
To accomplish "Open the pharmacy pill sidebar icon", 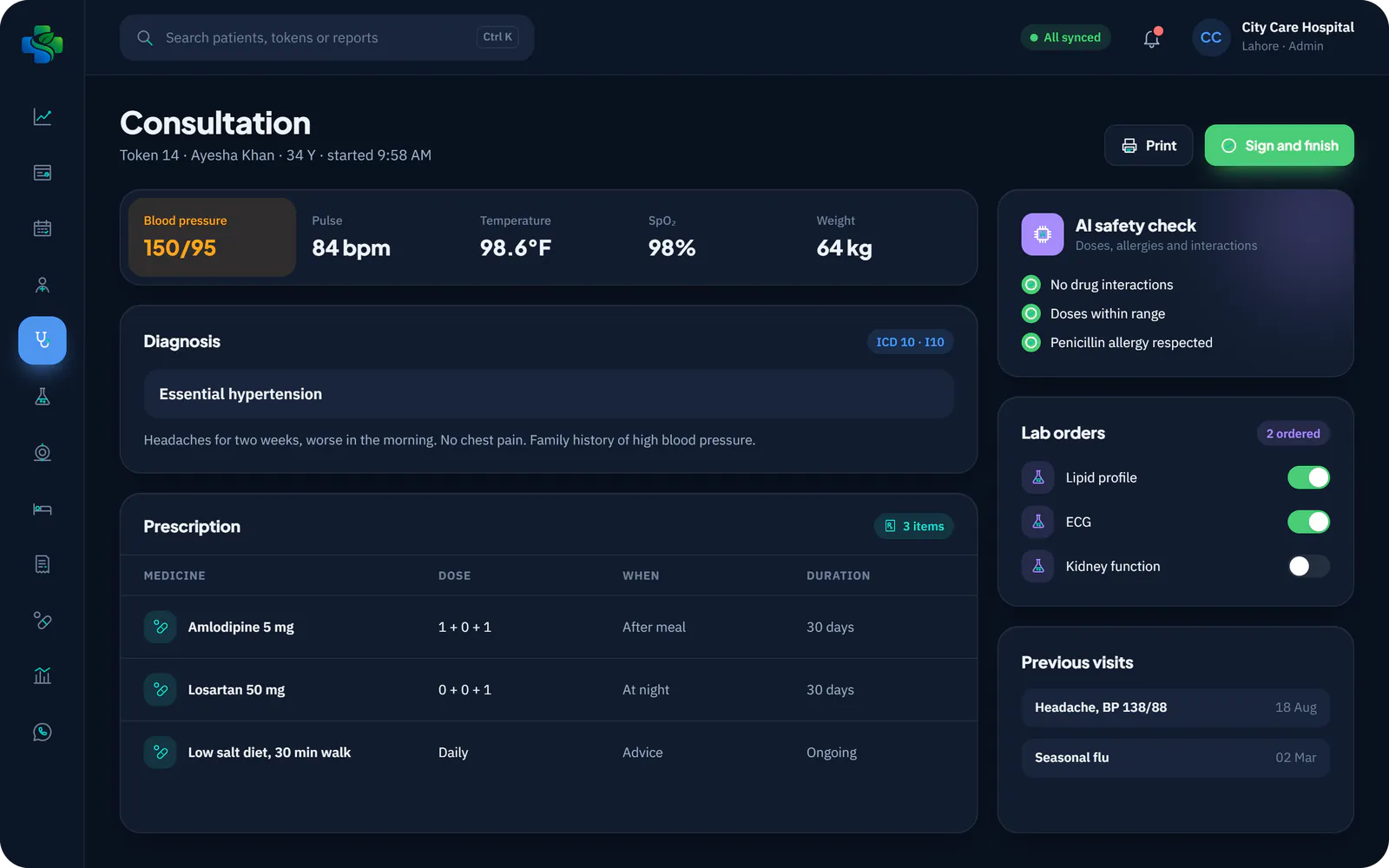I will pyautogui.click(x=43, y=620).
